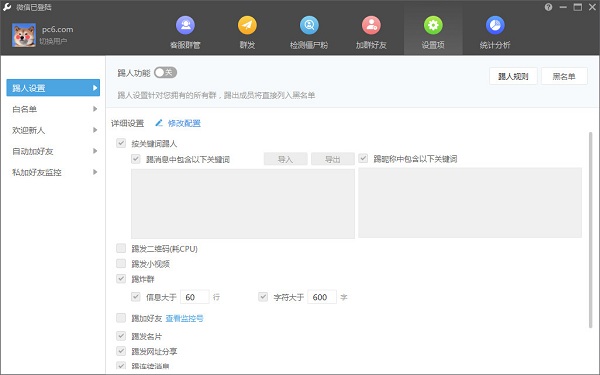Enable the 踢发小视频 checkbox
The width and height of the screenshot is (600, 375).
(x=121, y=263)
